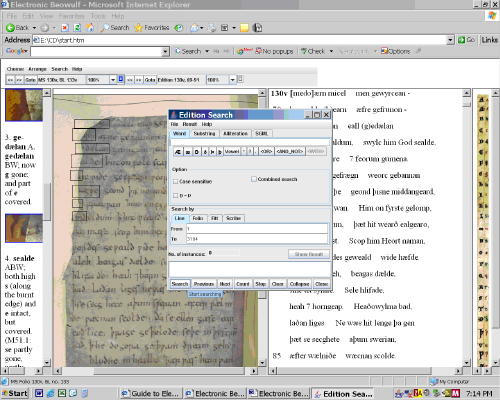Insert the capital Ð character button
Viewport: 500px width, 400px height.
point(197,152)
